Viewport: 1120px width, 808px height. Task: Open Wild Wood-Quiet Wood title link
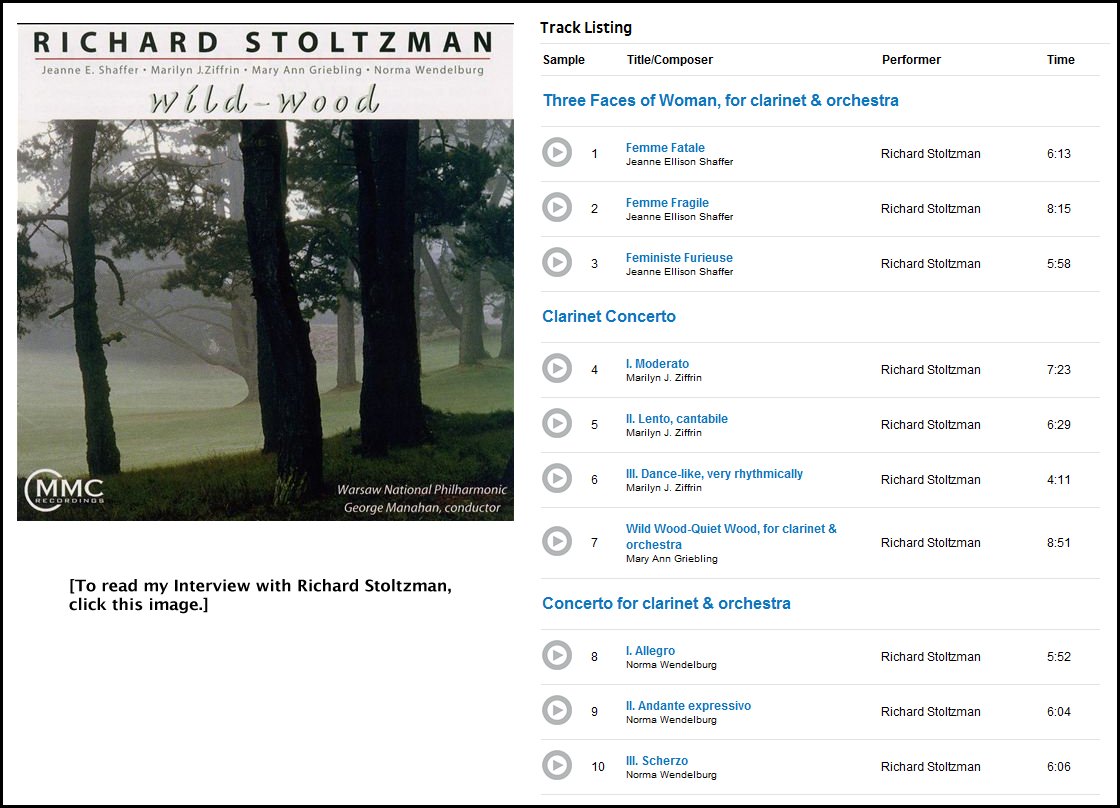point(731,537)
